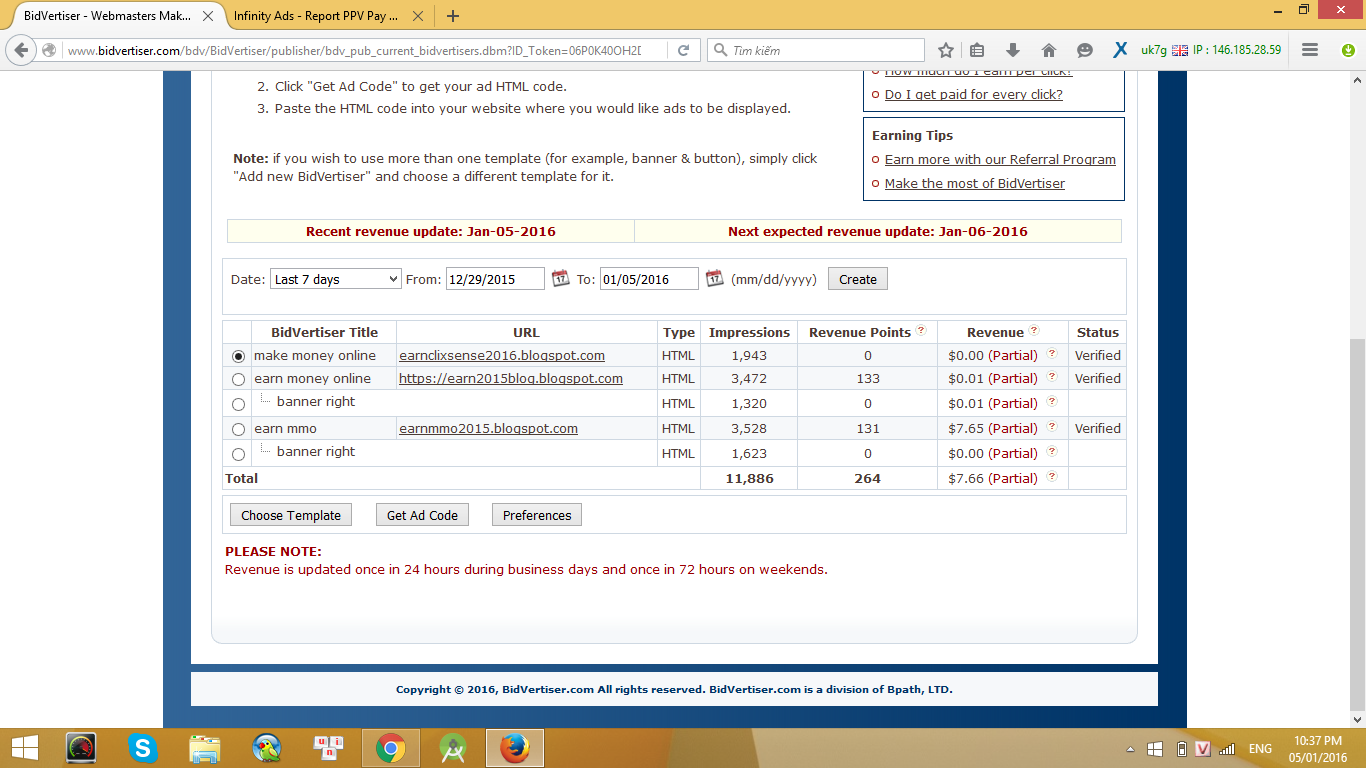Image resolution: width=1366 pixels, height=768 pixels.
Task: Click the help icon in the Total row
Action: tap(1052, 478)
